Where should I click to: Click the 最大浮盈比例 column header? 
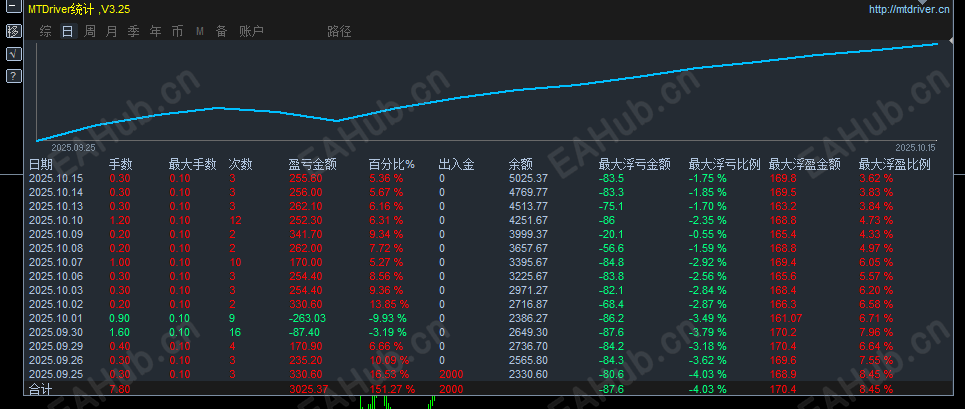pos(894,164)
